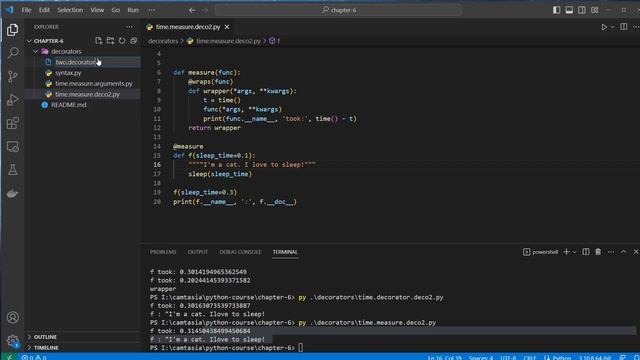Close the time.measure.deco2.py tab
Viewport: 640px width, 360px height.
227,27
